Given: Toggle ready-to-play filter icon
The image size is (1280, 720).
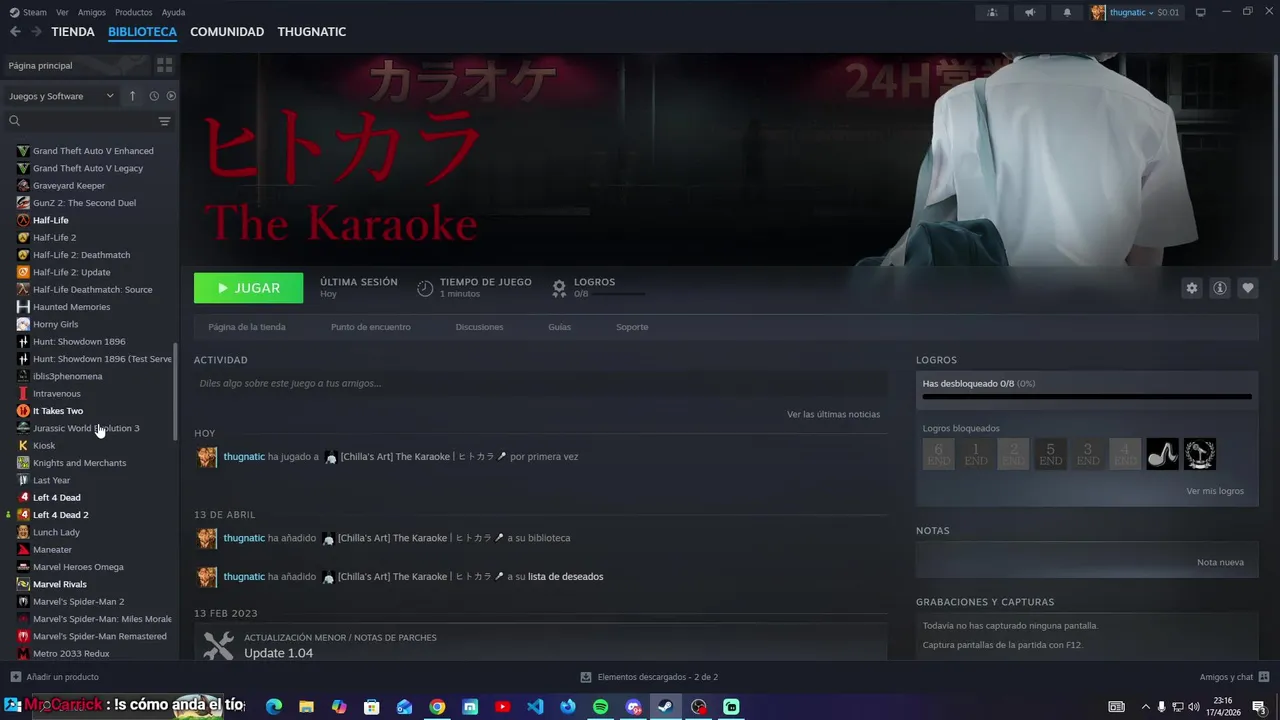Looking at the screenshot, I should 171,96.
